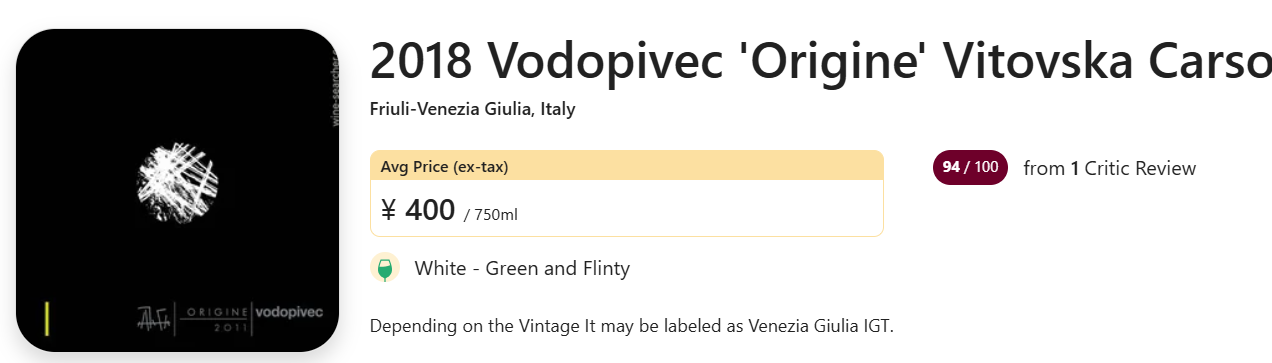Screen dimensions: 1272x363
Task: Click the bold '1' in Critic Review count
Action: pyautogui.click(x=1075, y=168)
